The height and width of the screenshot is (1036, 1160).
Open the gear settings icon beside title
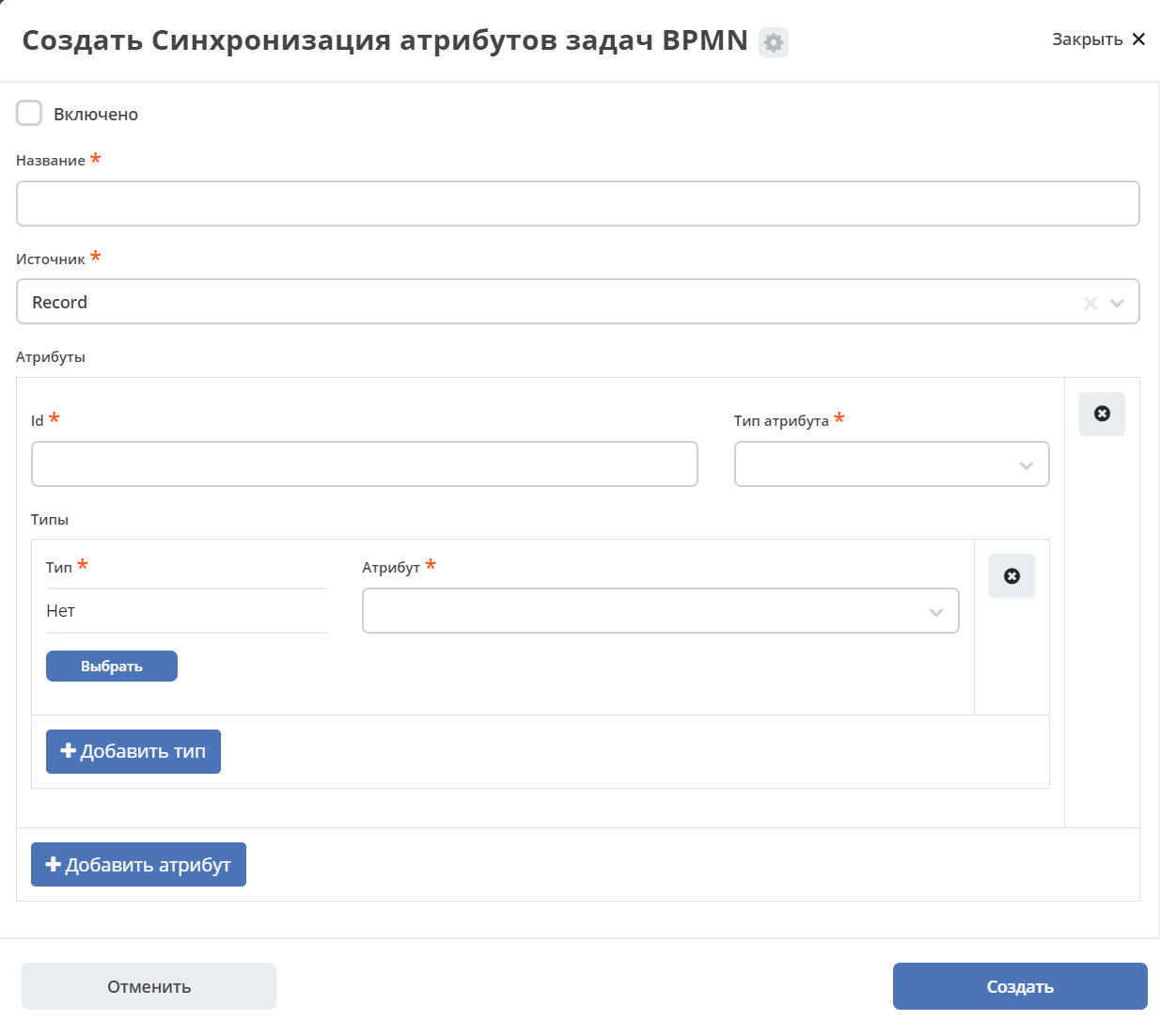coord(774,42)
